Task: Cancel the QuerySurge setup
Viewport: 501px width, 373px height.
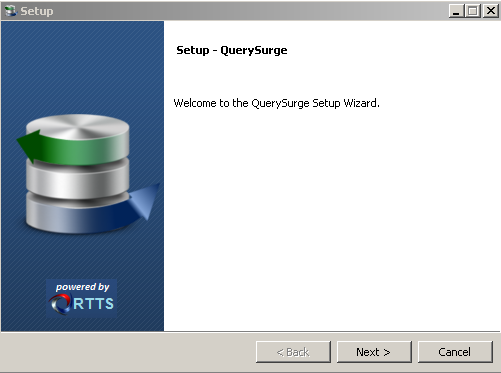Action: (x=455, y=352)
